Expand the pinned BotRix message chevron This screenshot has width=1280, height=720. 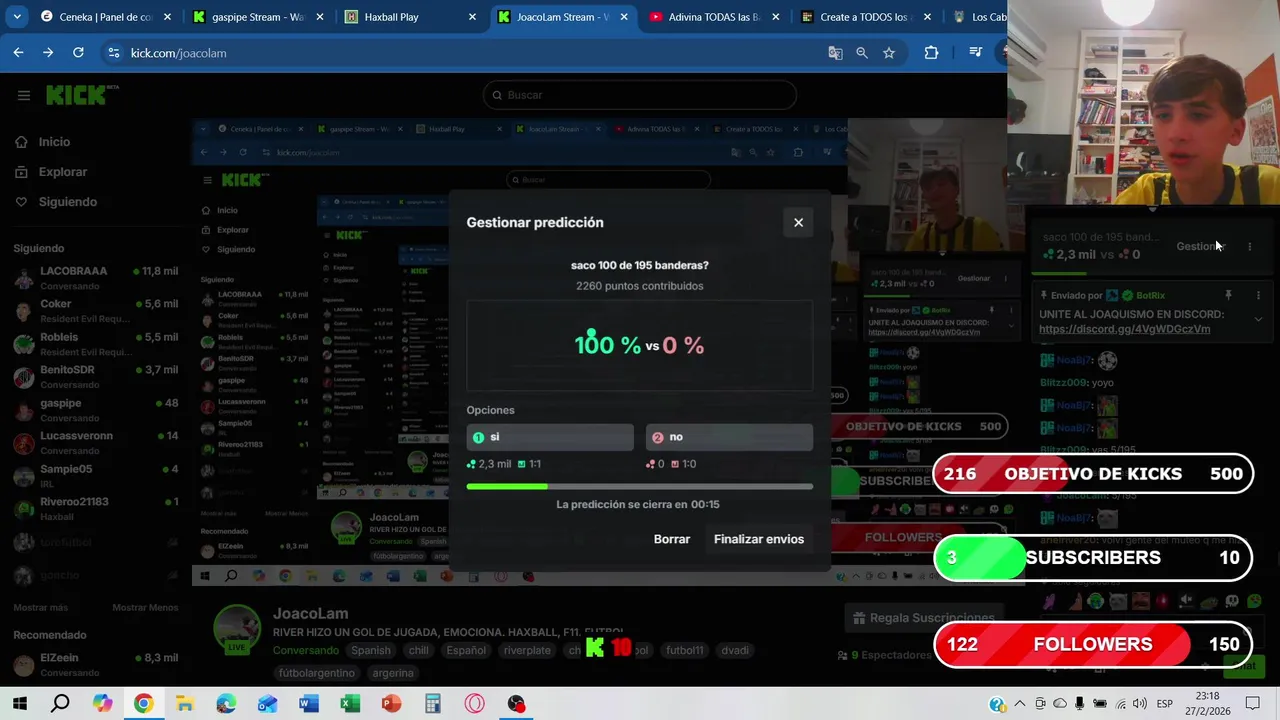coord(1258,320)
